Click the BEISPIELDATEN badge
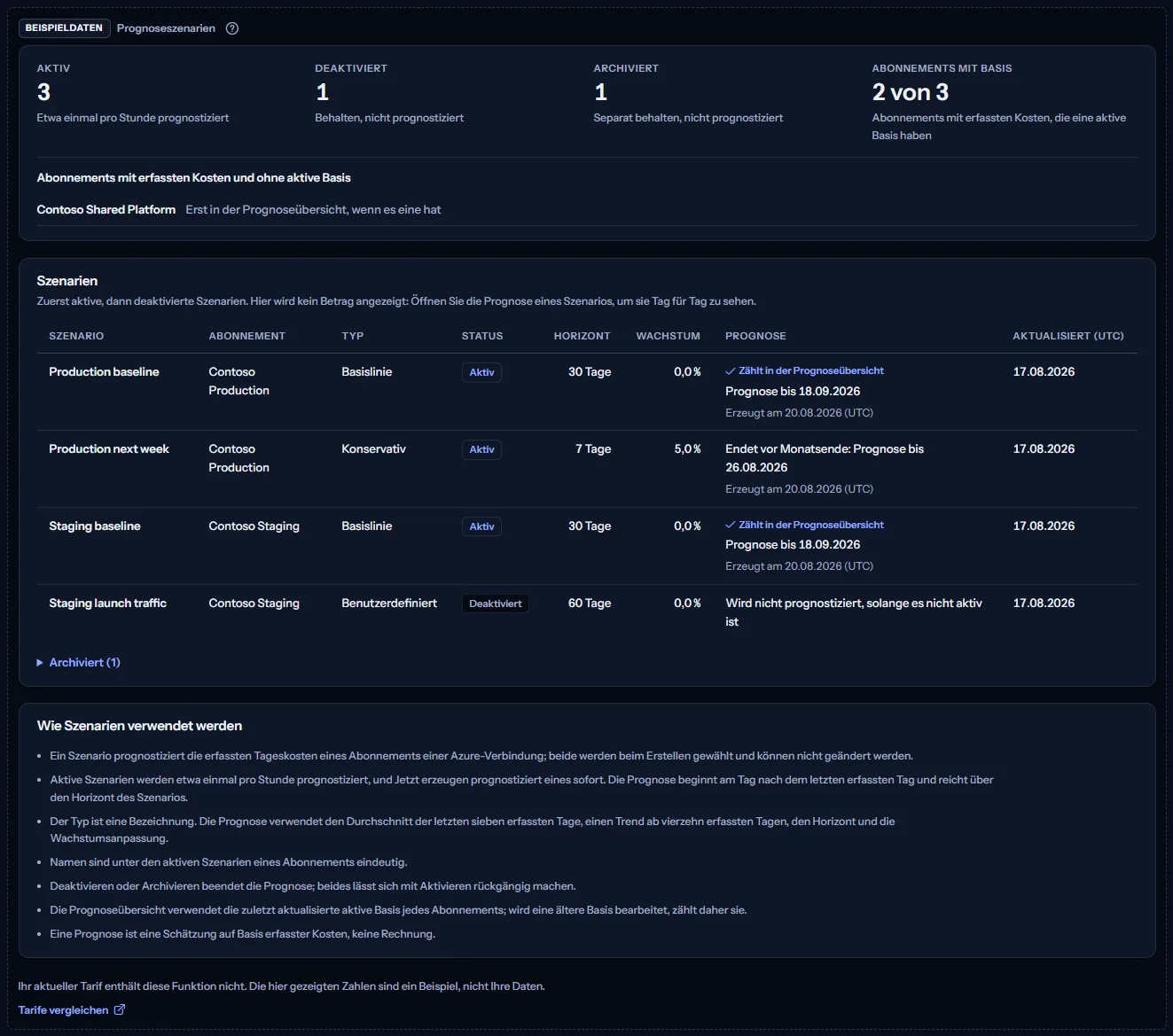 click(x=64, y=28)
